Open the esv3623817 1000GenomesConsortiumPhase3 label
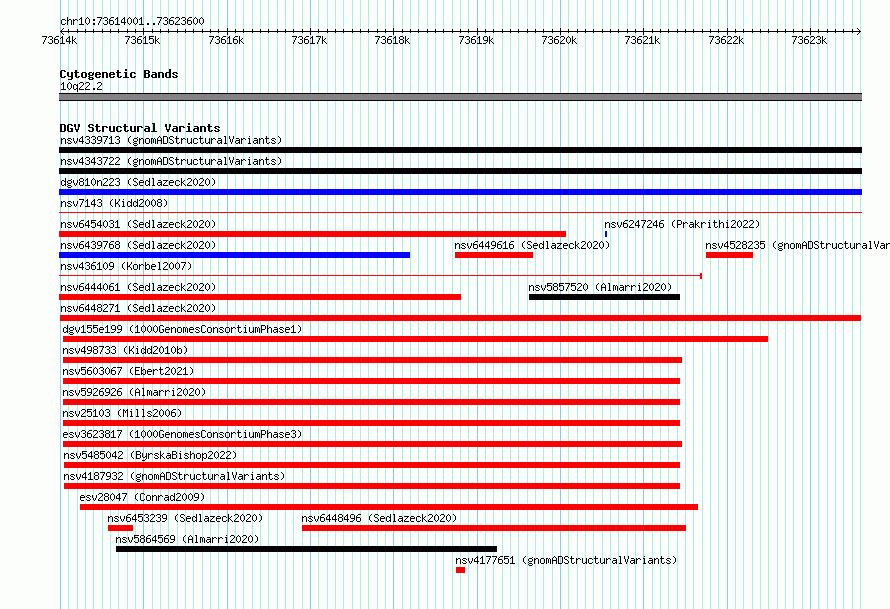Image resolution: width=890 pixels, height=609 pixels. [x=182, y=434]
